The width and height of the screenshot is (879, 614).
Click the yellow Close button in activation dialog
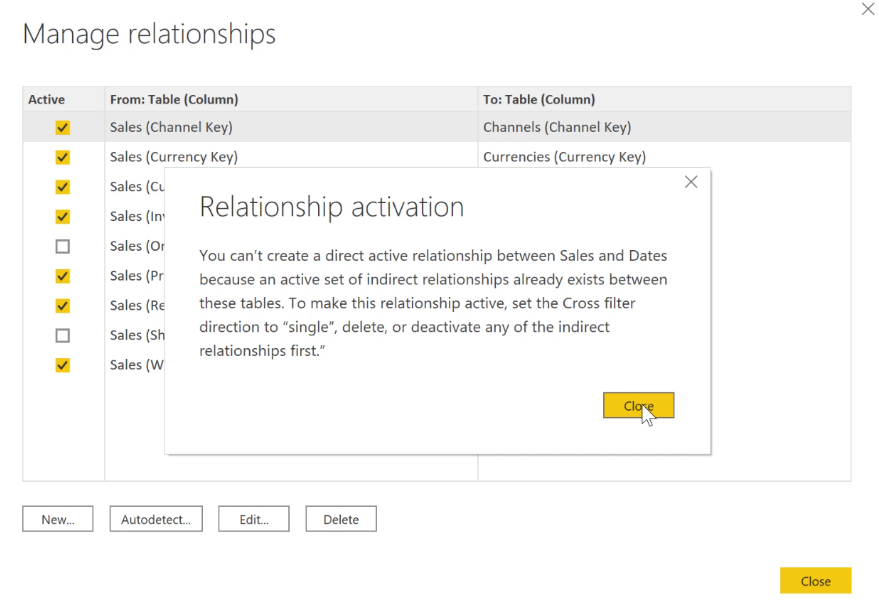639,405
